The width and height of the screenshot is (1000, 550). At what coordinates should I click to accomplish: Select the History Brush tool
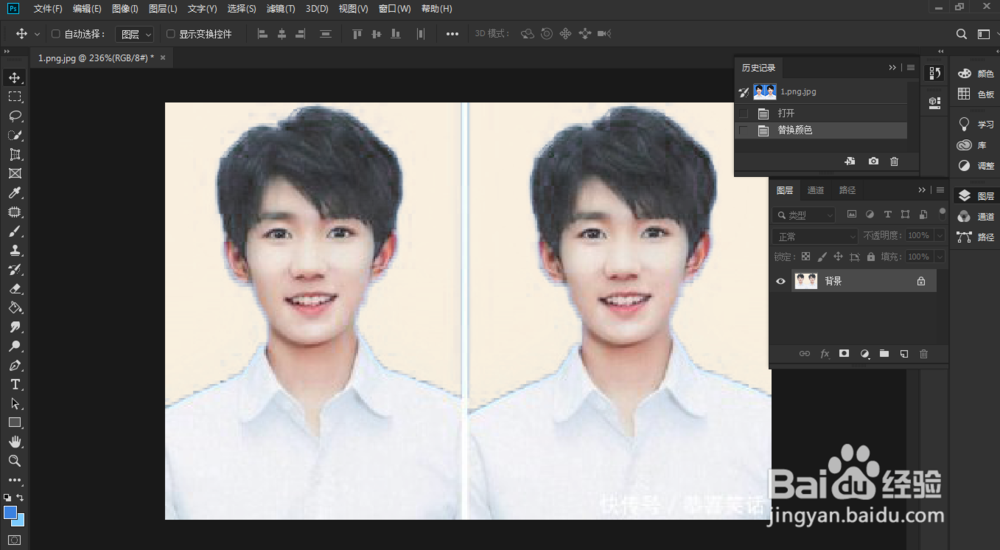pyautogui.click(x=15, y=269)
